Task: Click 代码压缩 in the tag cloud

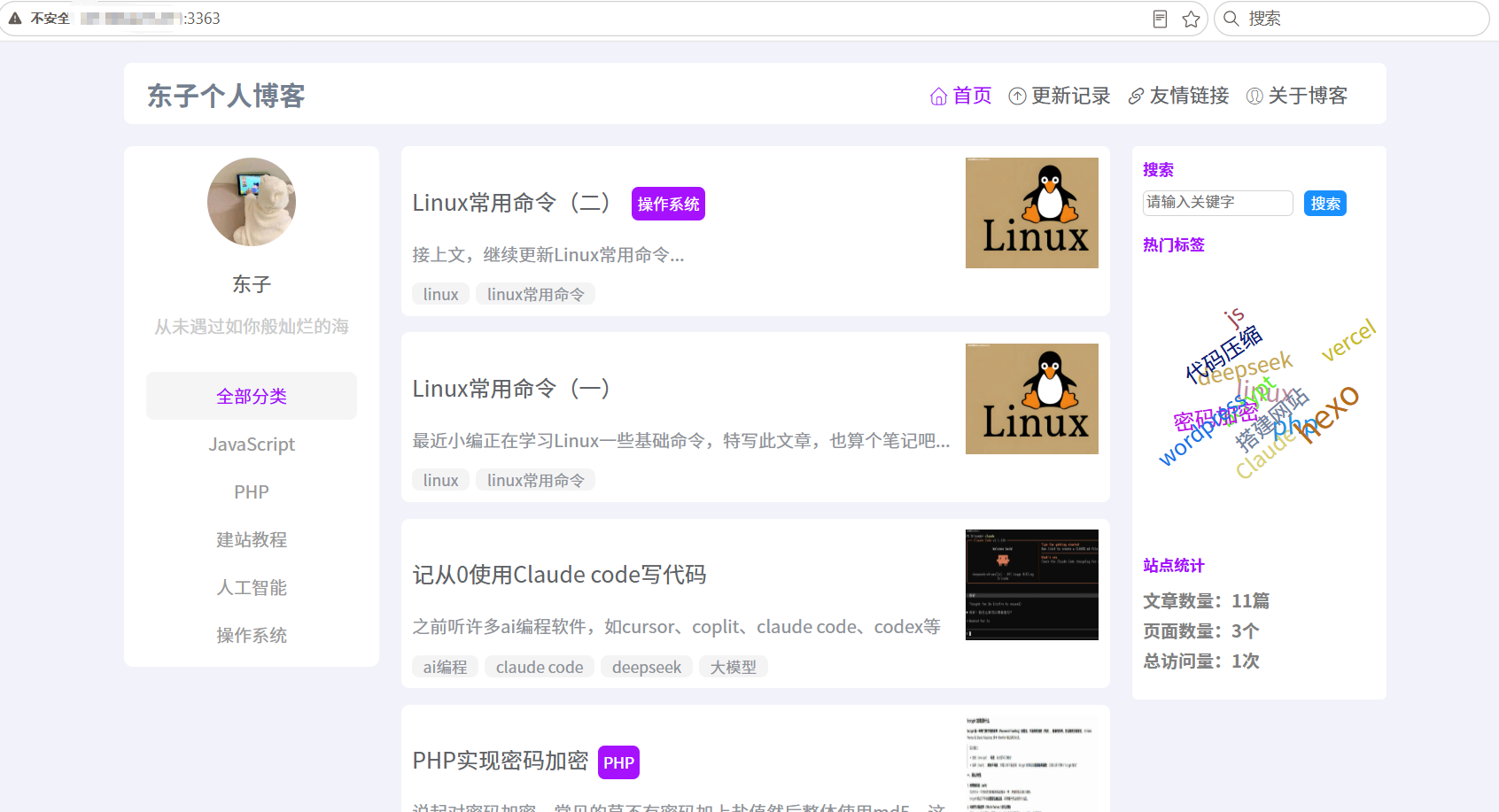Action: click(1223, 352)
